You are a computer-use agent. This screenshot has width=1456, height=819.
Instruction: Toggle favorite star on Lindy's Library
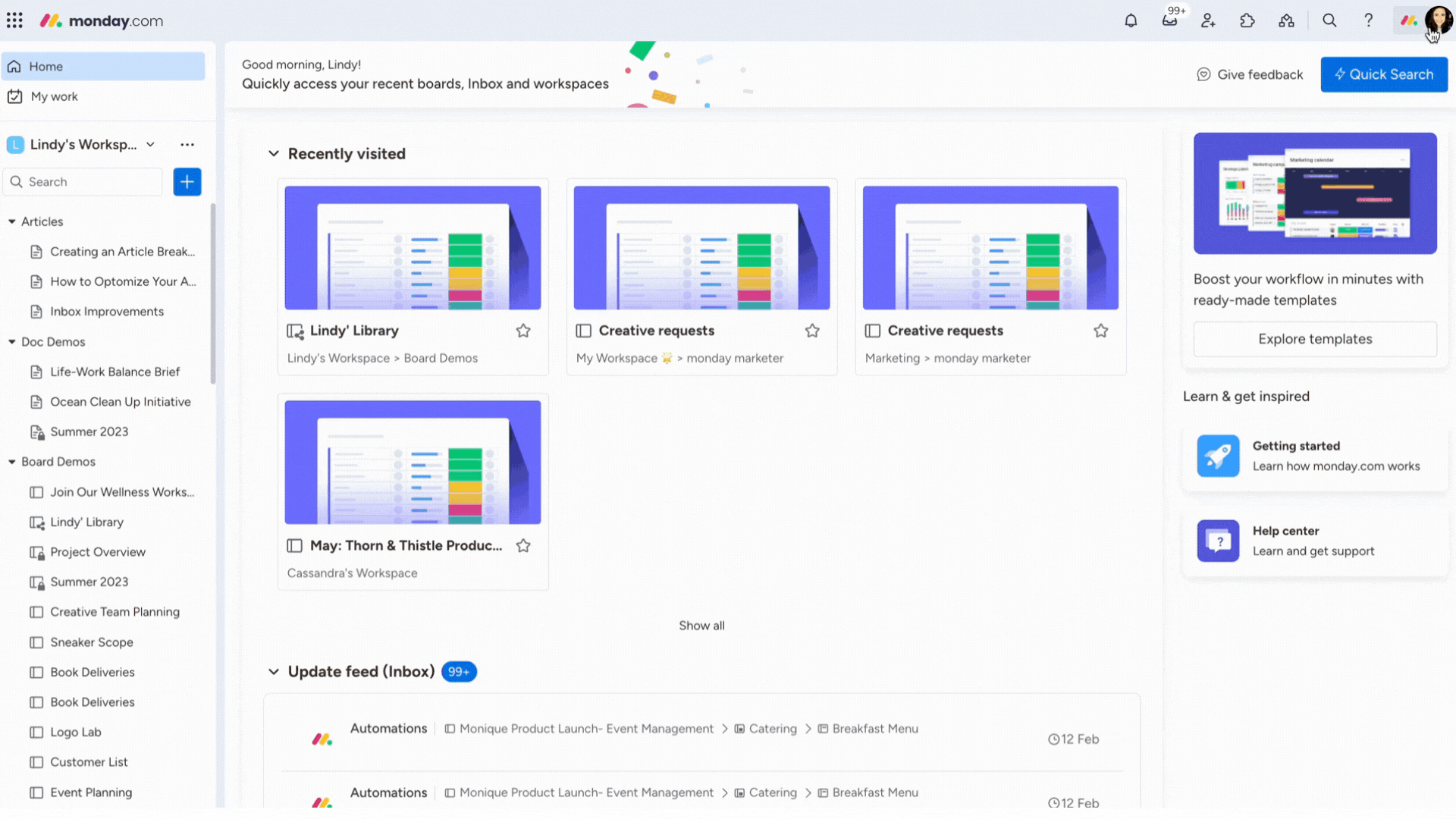click(524, 330)
